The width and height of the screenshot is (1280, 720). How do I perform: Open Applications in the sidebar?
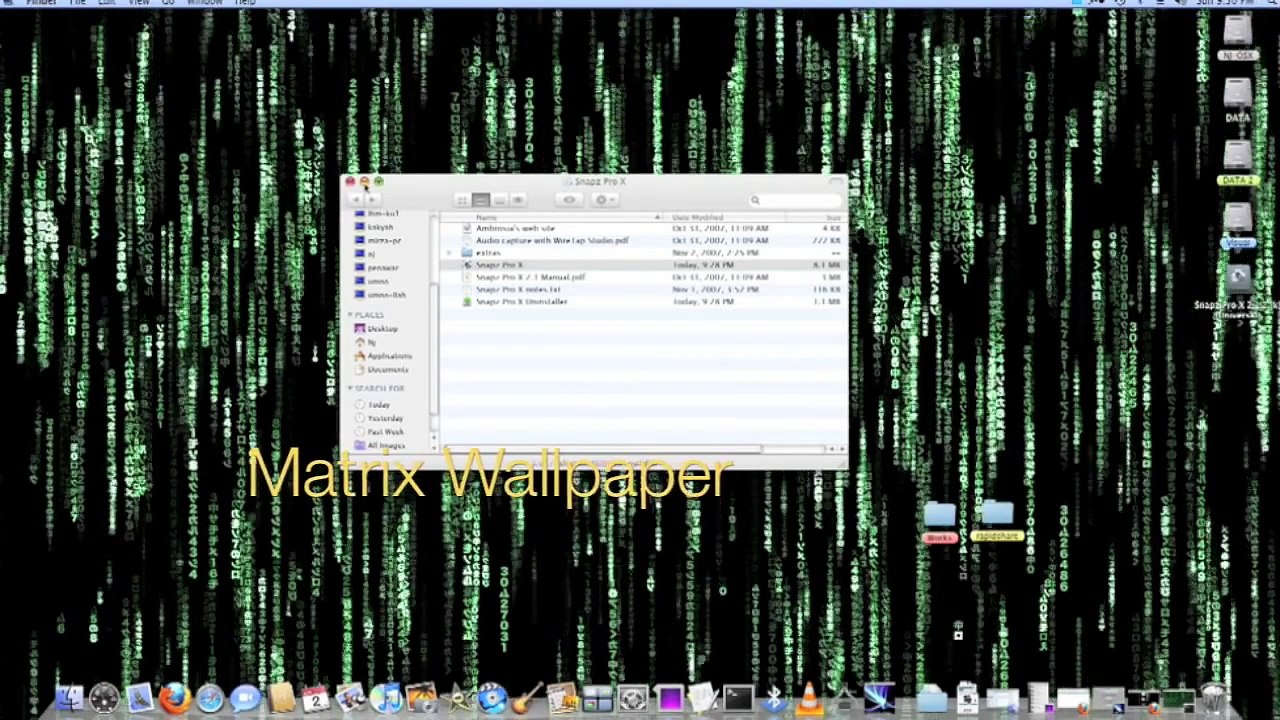[x=383, y=356]
